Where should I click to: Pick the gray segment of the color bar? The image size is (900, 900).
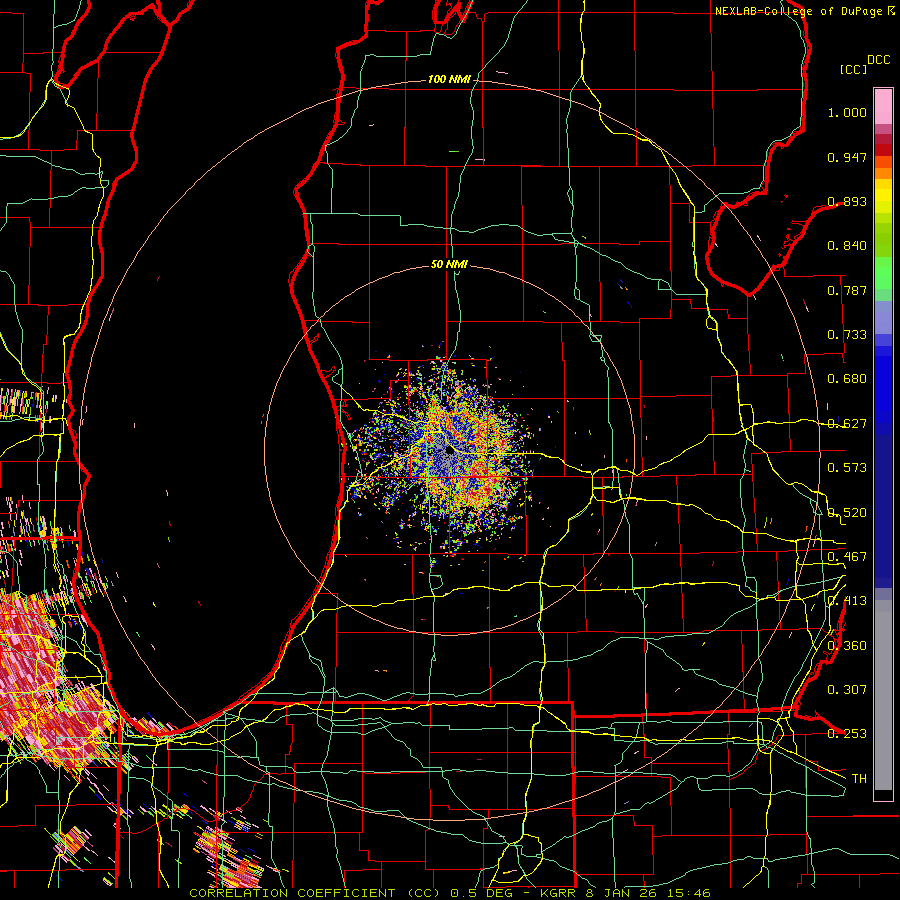883,695
